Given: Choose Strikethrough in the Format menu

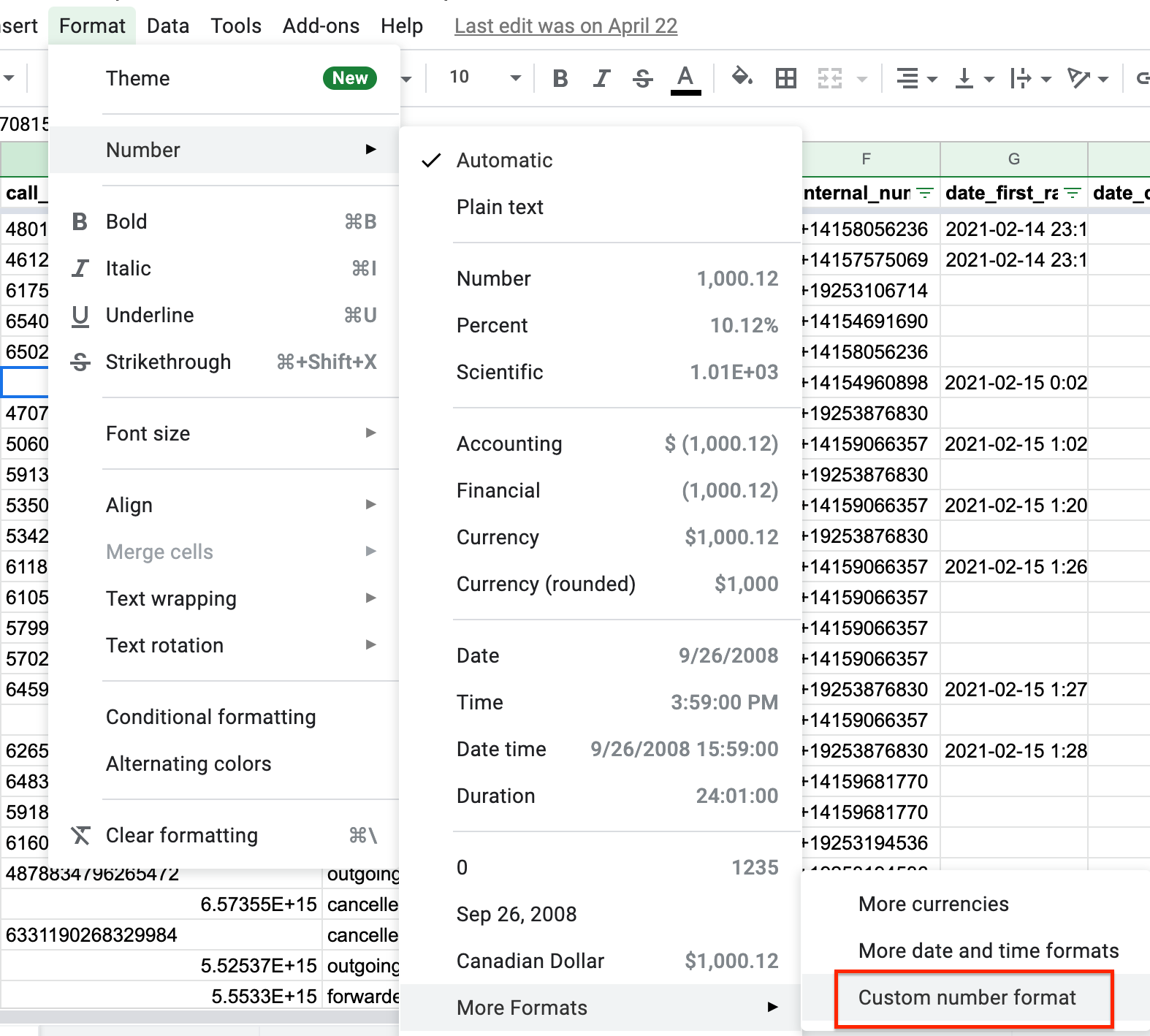Looking at the screenshot, I should pyautogui.click(x=224, y=362).
